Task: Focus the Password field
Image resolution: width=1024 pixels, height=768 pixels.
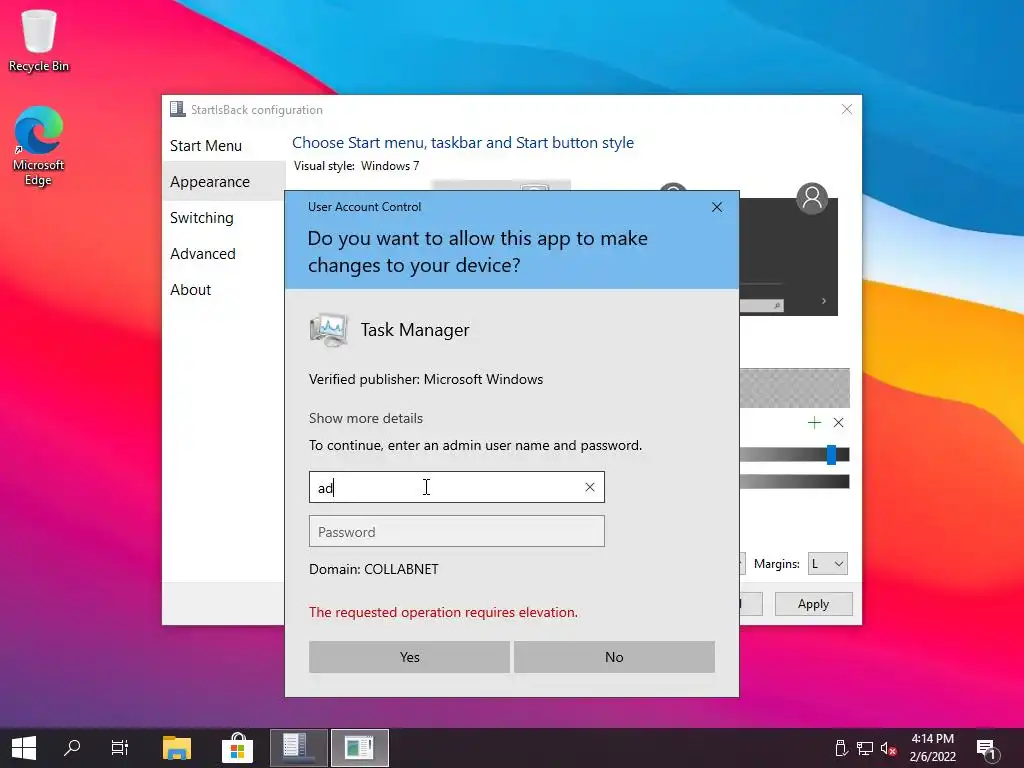Action: pyautogui.click(x=456, y=532)
